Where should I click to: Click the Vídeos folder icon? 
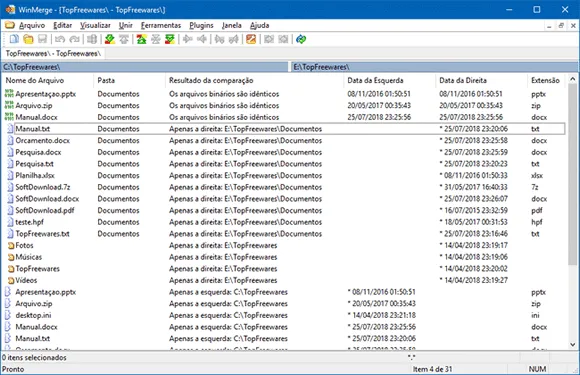(x=11, y=280)
